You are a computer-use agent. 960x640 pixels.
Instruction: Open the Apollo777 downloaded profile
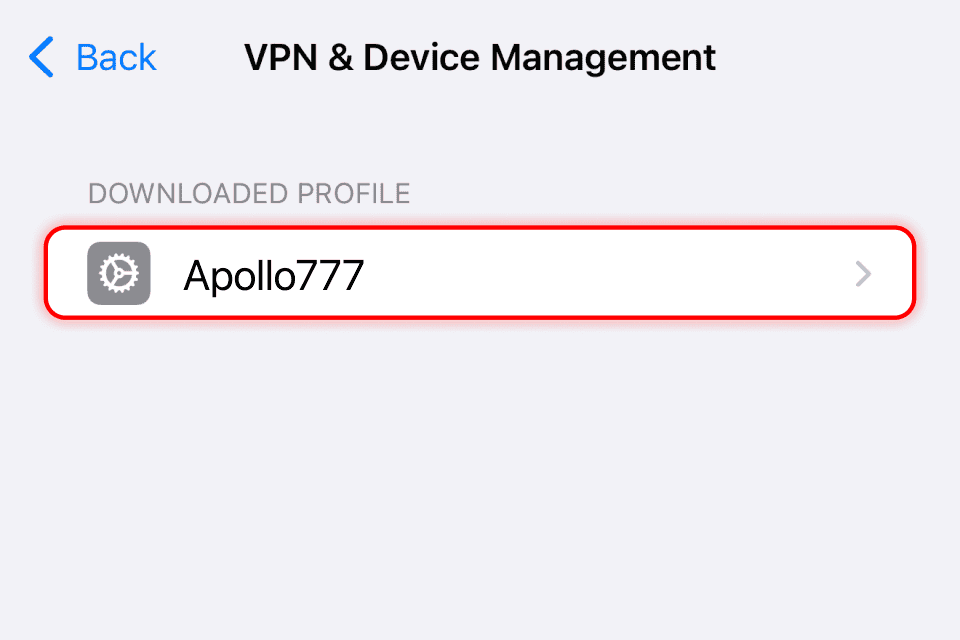[480, 273]
